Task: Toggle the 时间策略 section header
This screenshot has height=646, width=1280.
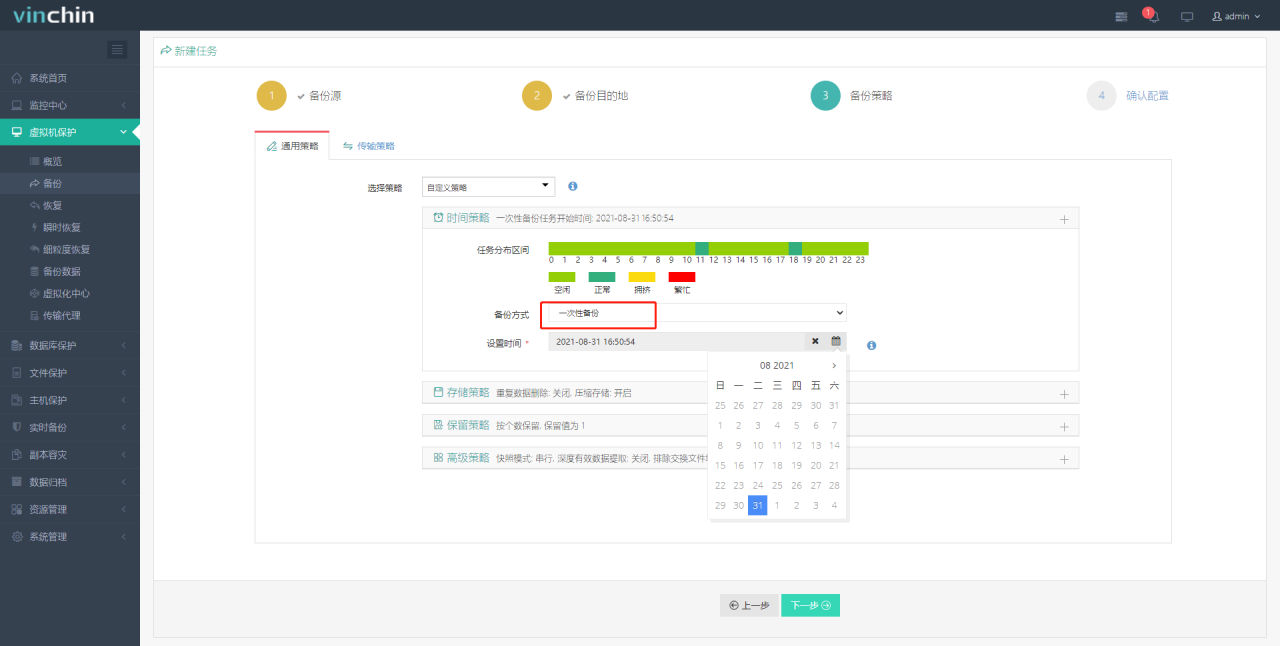Action: pyautogui.click(x=750, y=218)
